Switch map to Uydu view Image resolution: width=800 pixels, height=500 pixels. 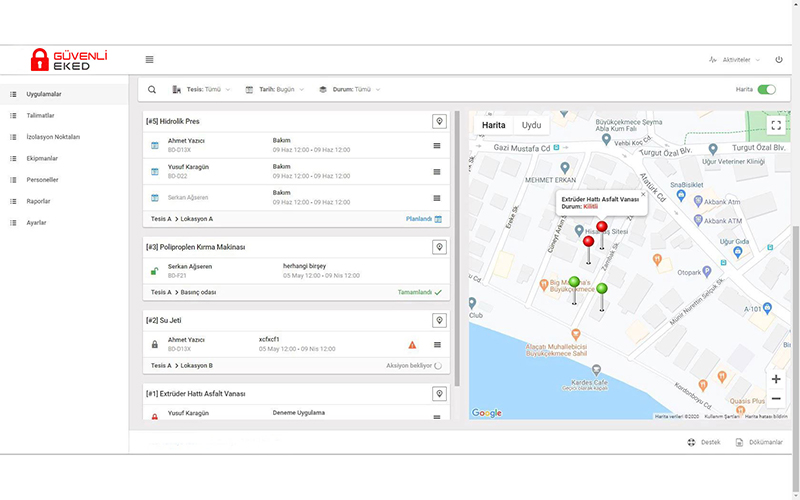[x=531, y=125]
